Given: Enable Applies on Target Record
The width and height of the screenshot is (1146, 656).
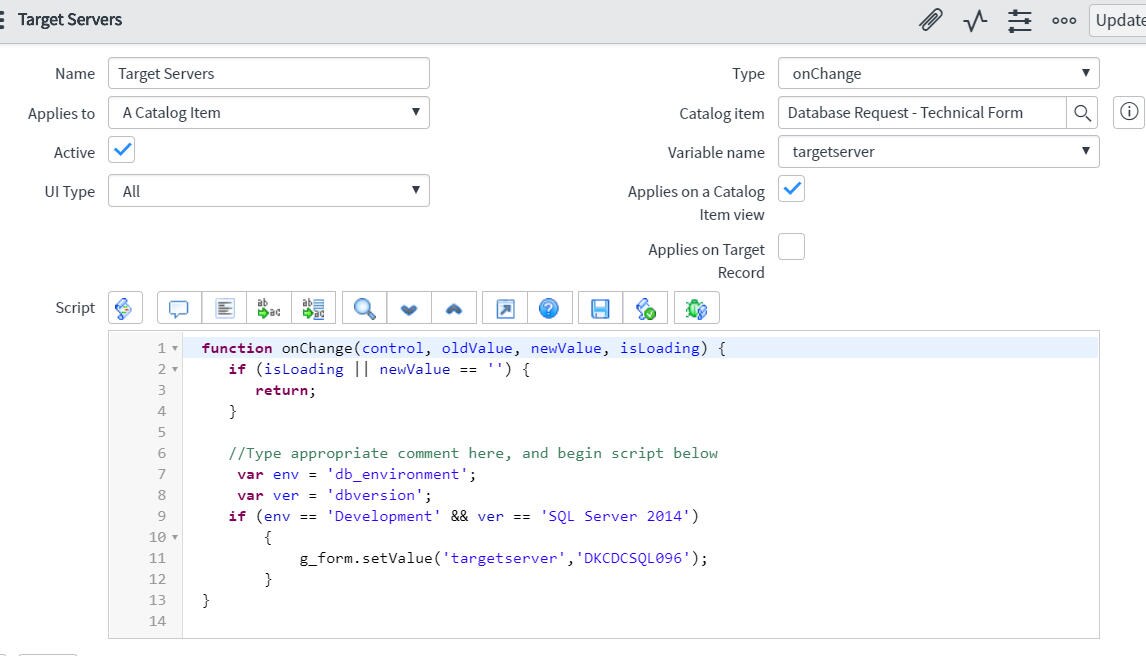Looking at the screenshot, I should point(791,246).
